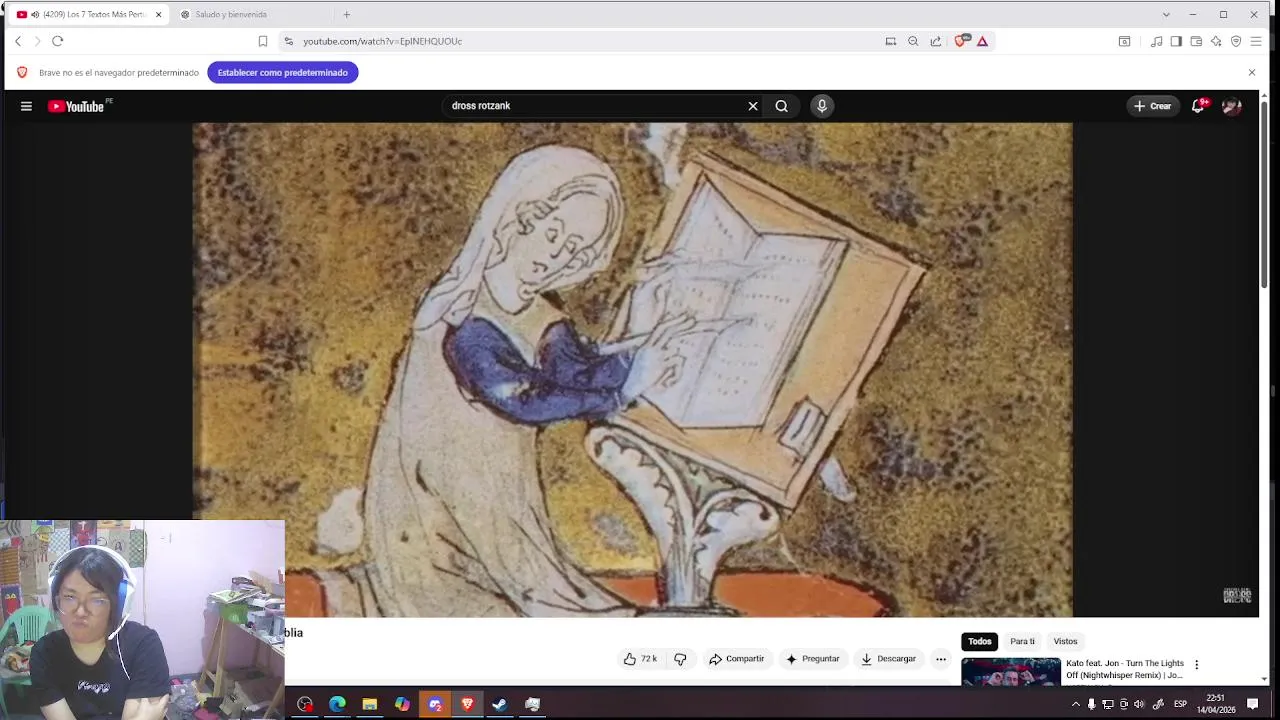Click the picture-in-picture icon in address bar
Screen dimensions: 1280x720
891,41
